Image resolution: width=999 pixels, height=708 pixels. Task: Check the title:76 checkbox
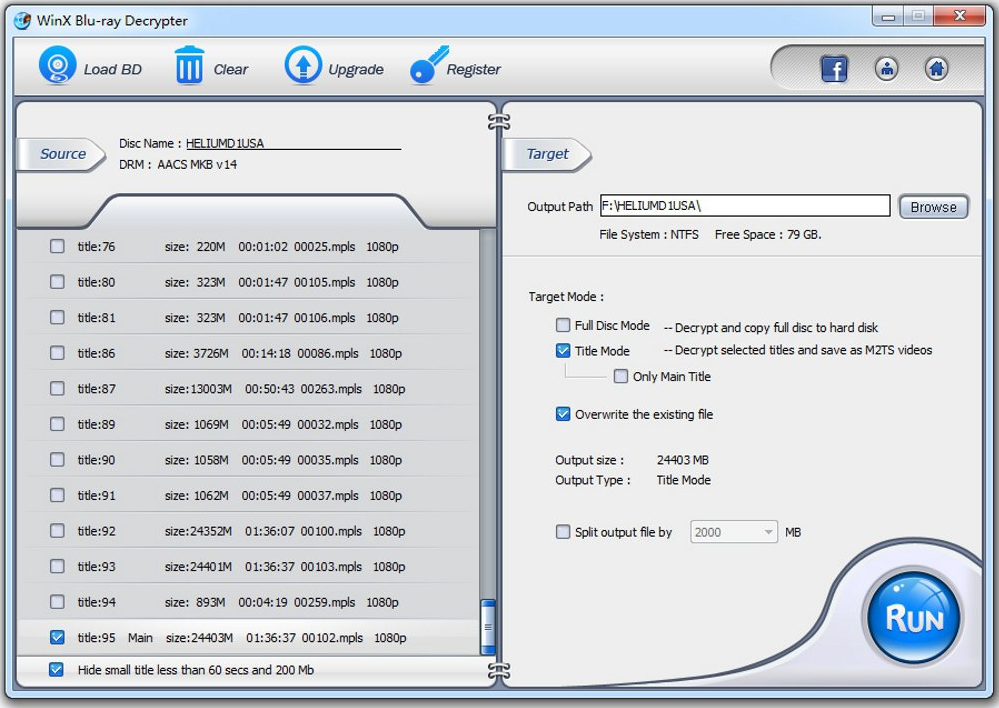pos(57,246)
